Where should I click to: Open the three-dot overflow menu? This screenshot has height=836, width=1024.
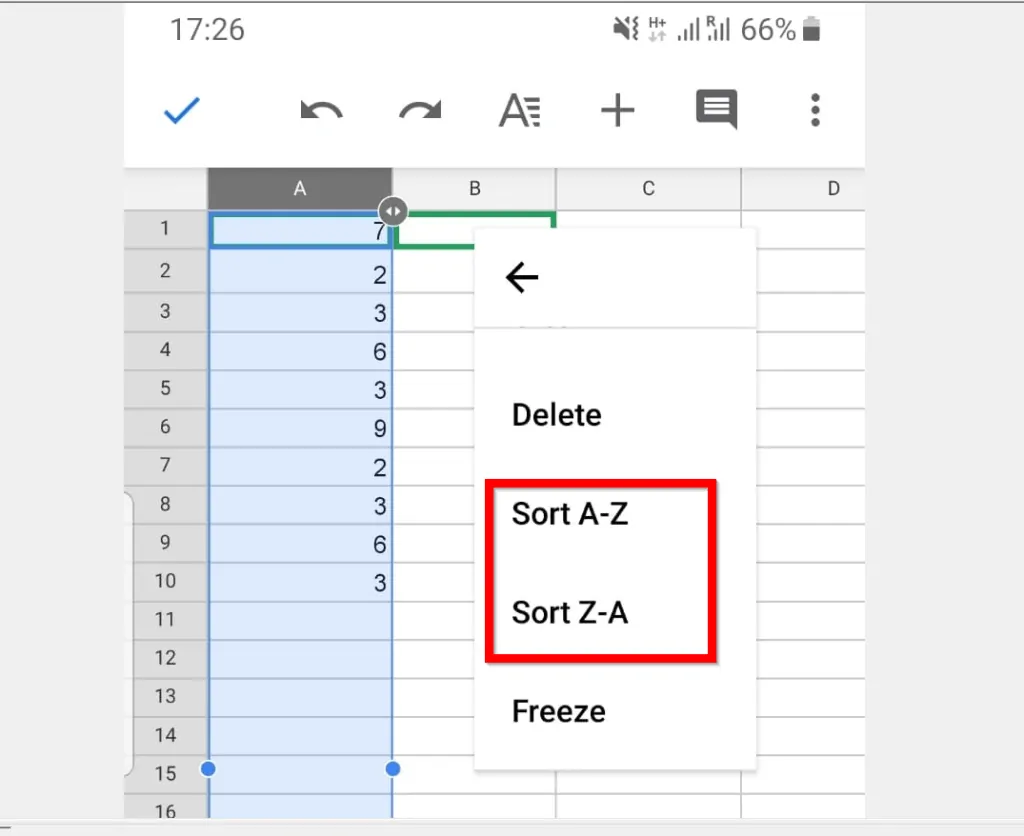point(815,111)
